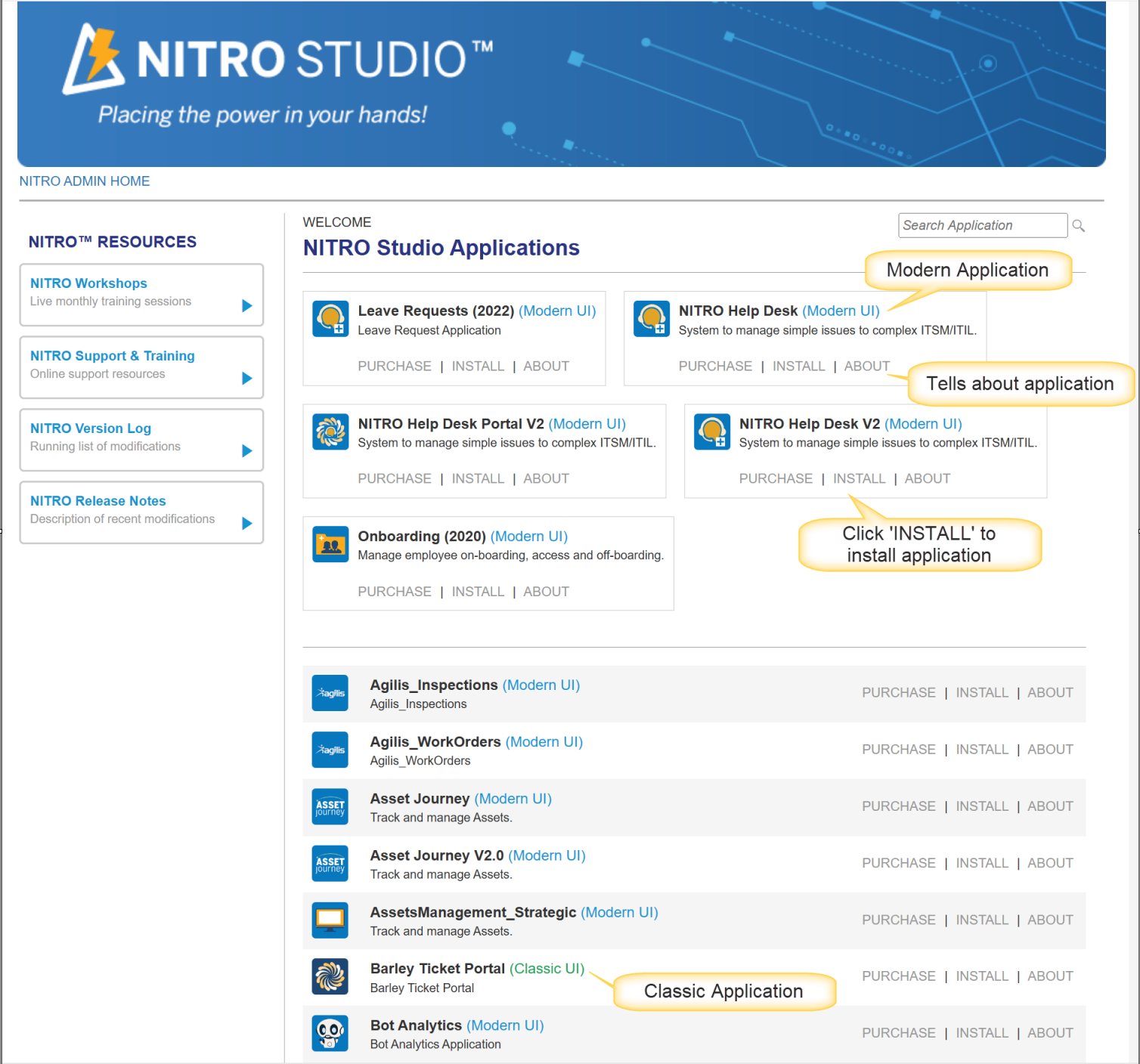Click the Bot Analytics panda icon
The width and height of the screenshot is (1140, 1064).
[330, 1033]
